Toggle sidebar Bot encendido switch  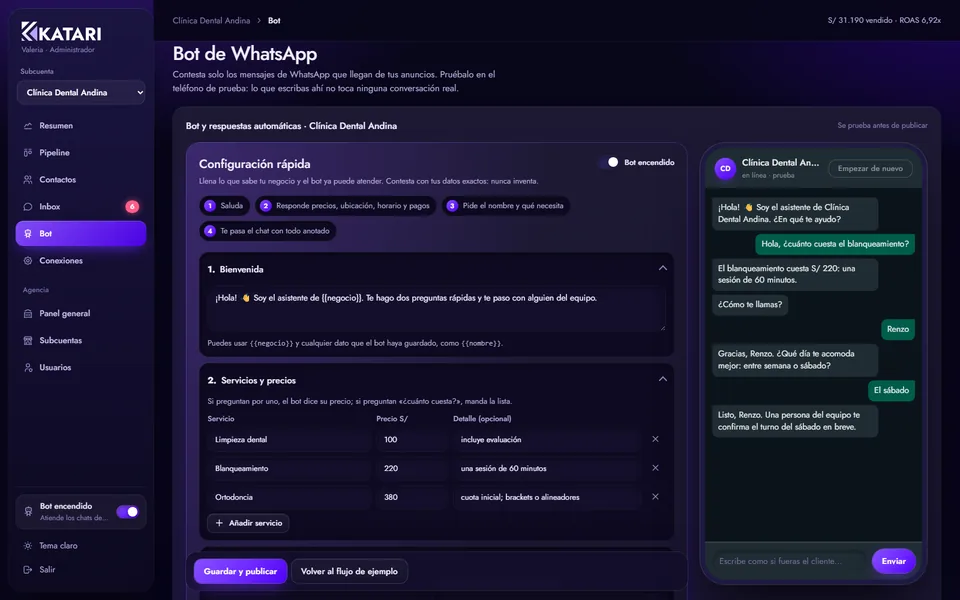coord(127,512)
